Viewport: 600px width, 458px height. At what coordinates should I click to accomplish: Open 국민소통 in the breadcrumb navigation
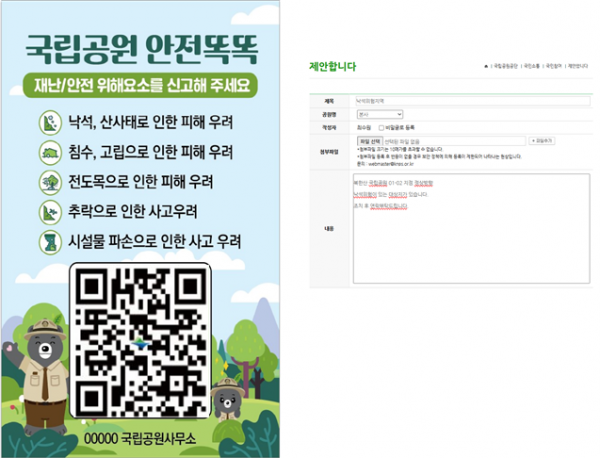tap(532, 64)
